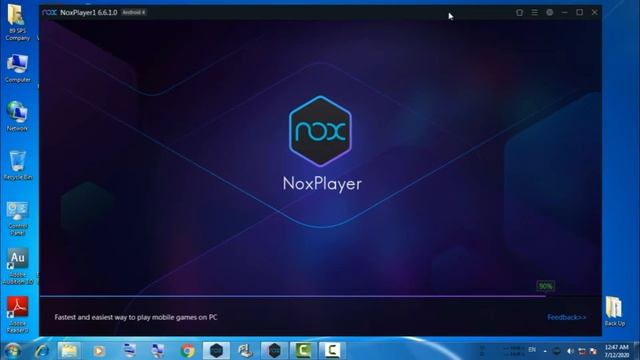Launch Internet Explorer from the taskbar

[42, 351]
